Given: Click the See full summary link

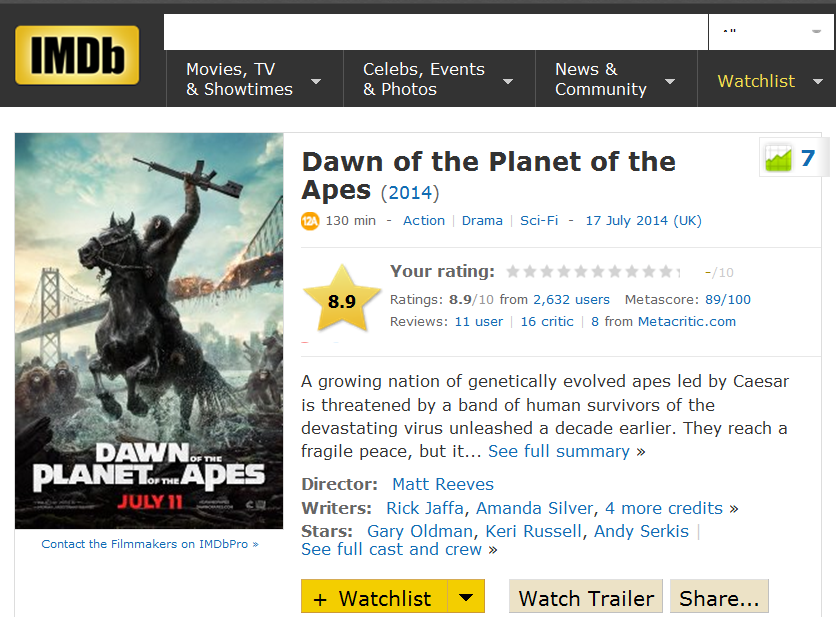Looking at the screenshot, I should [559, 451].
